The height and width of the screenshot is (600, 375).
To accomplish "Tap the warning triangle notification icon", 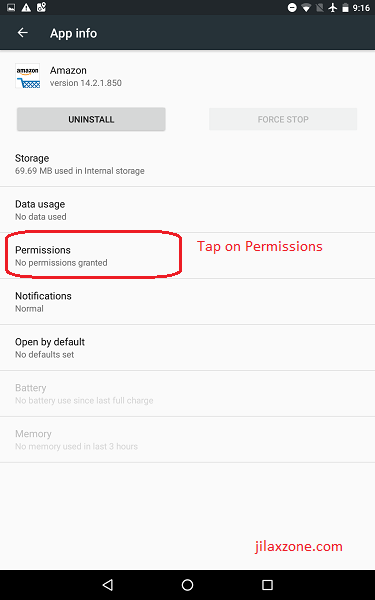I will tap(26, 7).
